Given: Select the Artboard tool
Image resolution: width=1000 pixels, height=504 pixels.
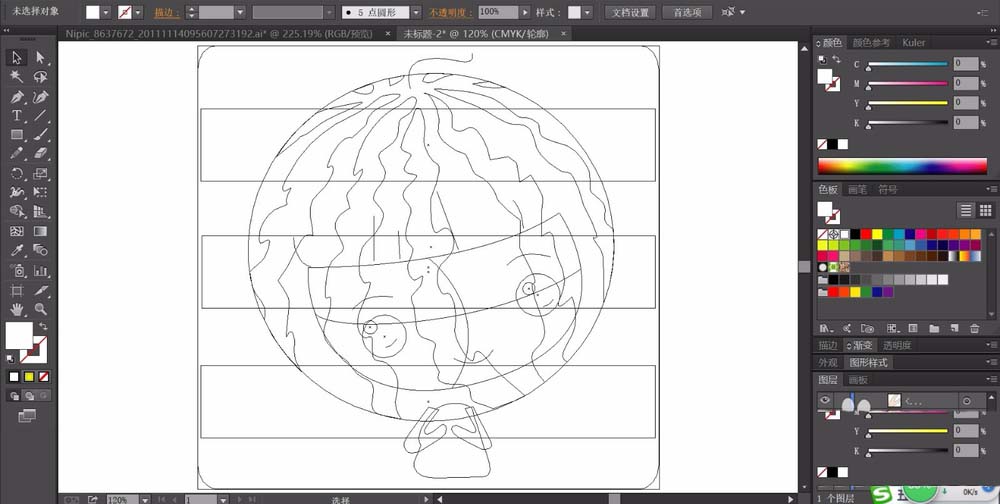Looking at the screenshot, I should 17,290.
